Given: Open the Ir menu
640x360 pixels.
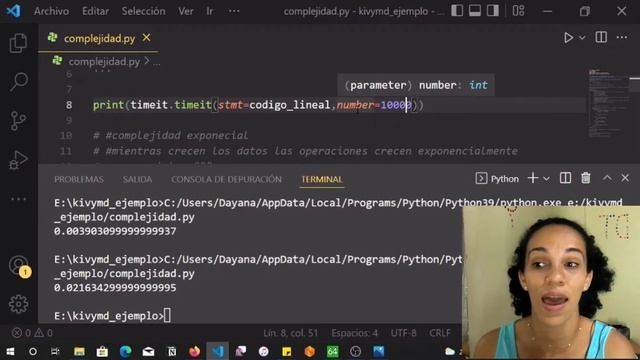Looking at the screenshot, I should pyautogui.click(x=209, y=11).
